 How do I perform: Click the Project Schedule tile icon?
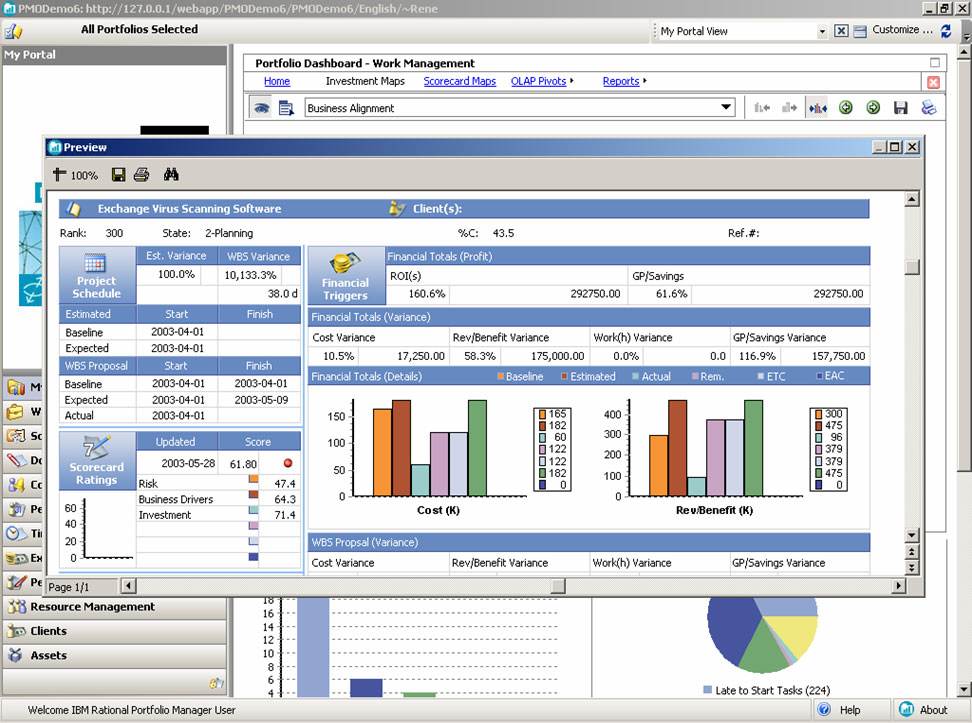point(95,263)
